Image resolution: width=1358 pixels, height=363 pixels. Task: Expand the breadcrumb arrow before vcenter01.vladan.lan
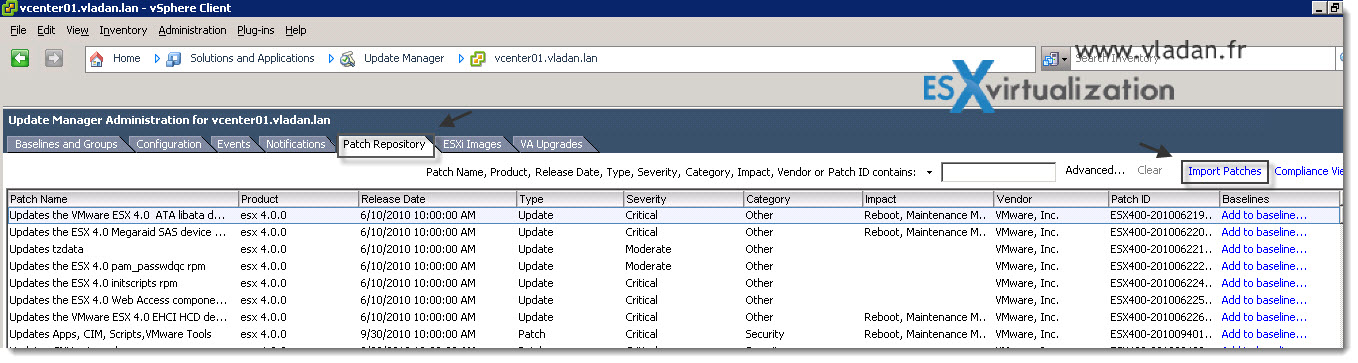coord(461,59)
